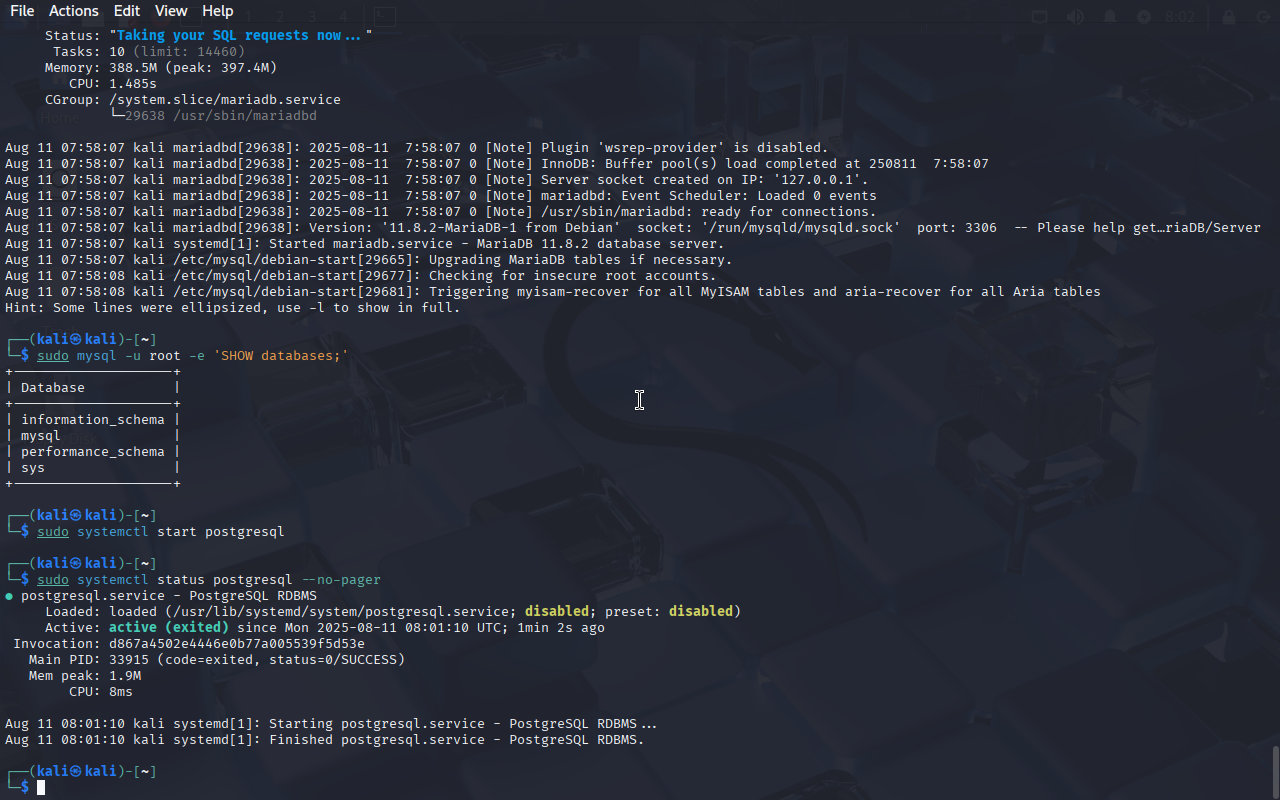Viewport: 1280px width, 800px height.
Task: Click the 'Starting postgresql.service' log line
Action: 331,723
